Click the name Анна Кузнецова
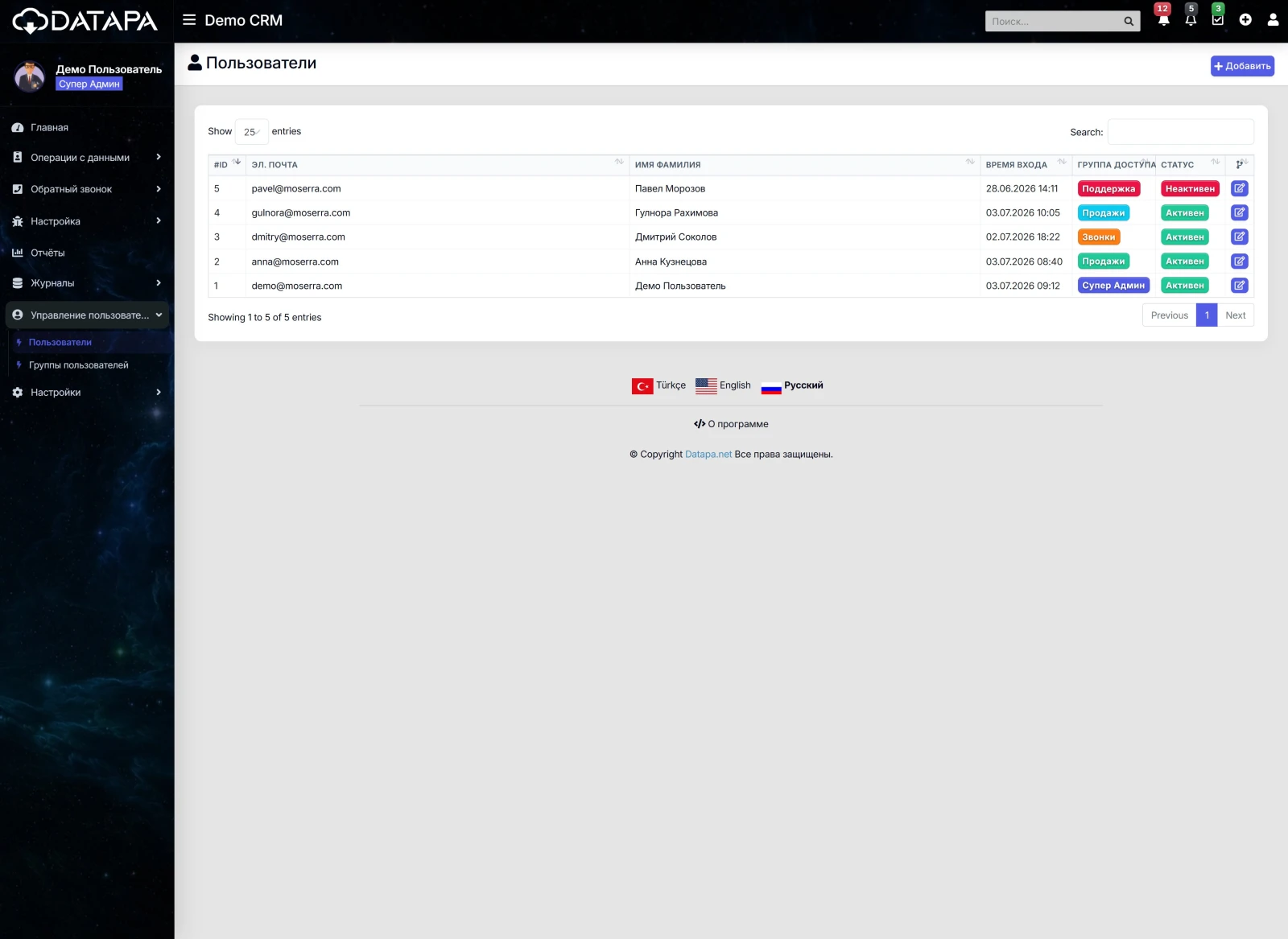The height and width of the screenshot is (939, 1288). pos(671,262)
